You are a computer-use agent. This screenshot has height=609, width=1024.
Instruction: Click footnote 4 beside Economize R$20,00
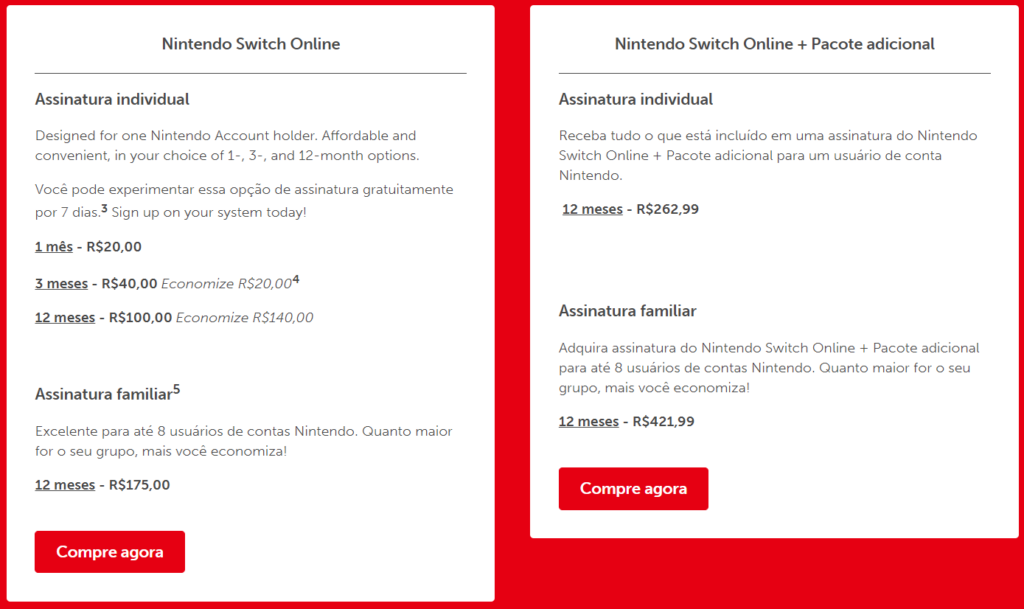coord(296,279)
